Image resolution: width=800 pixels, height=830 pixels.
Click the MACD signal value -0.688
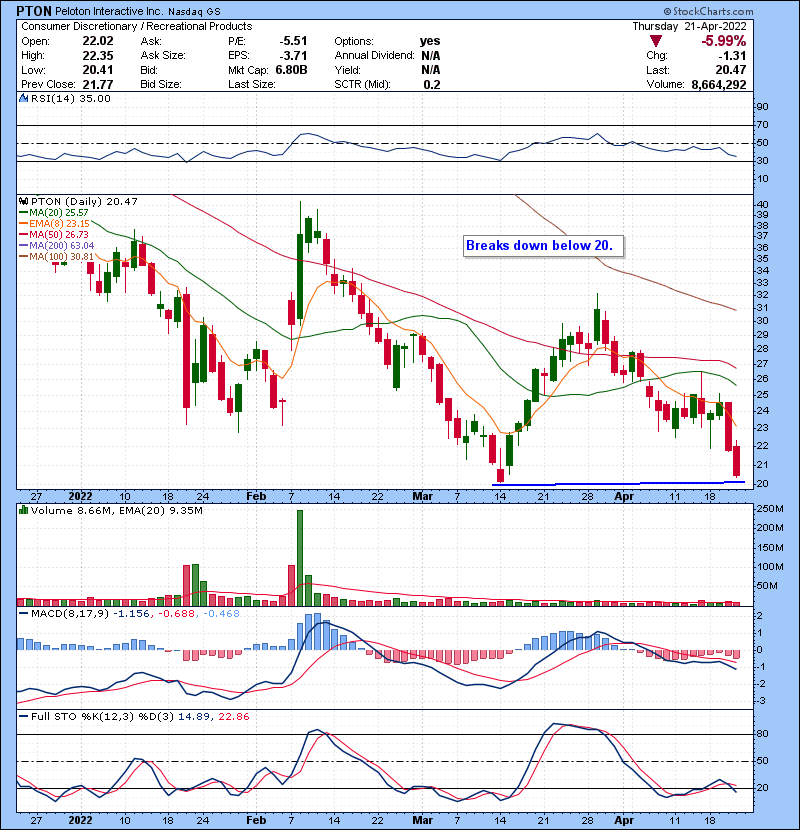(x=176, y=614)
